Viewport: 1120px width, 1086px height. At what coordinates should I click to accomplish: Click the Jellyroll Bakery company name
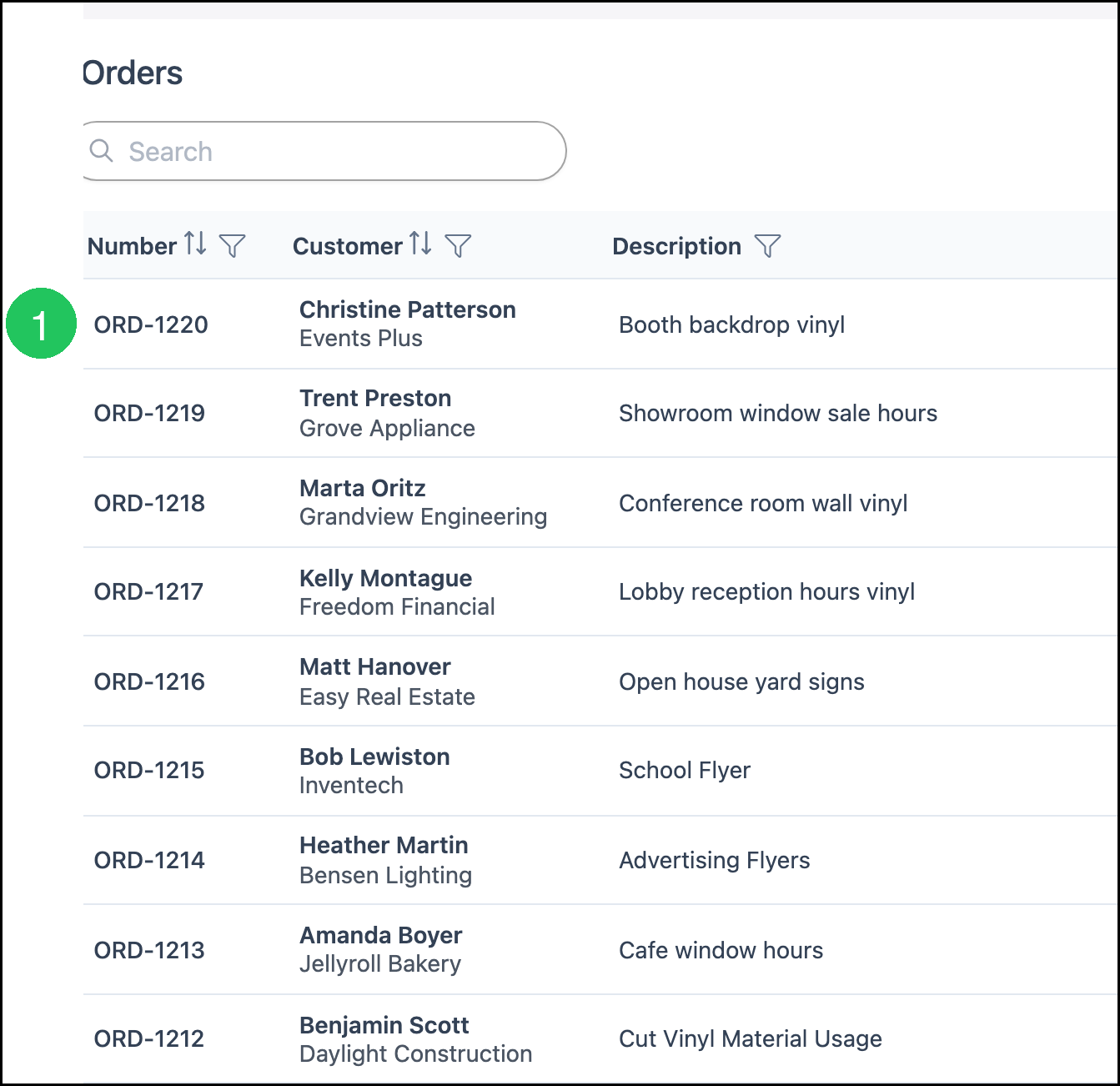(x=380, y=964)
